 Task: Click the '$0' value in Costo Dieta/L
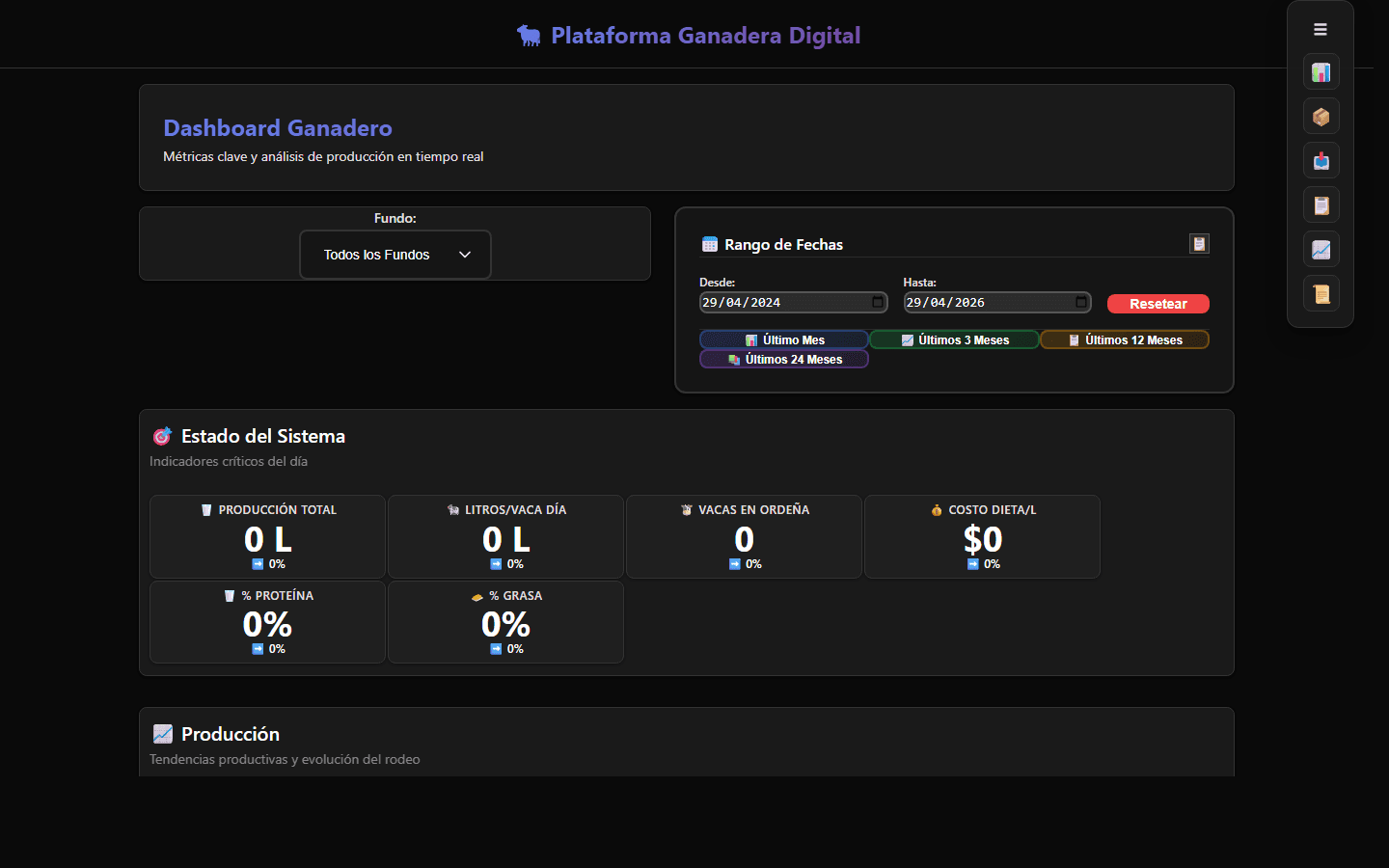pos(983,539)
